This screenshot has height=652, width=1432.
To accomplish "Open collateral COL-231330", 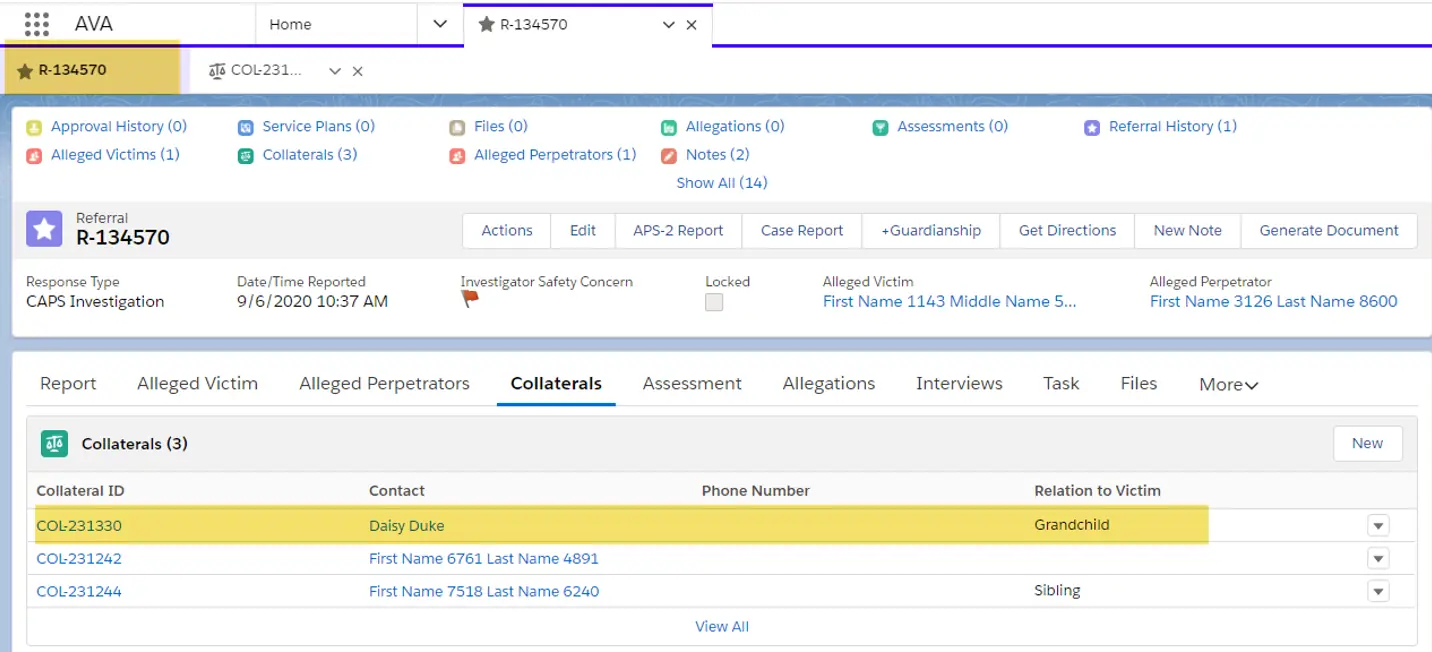I will (x=79, y=526).
